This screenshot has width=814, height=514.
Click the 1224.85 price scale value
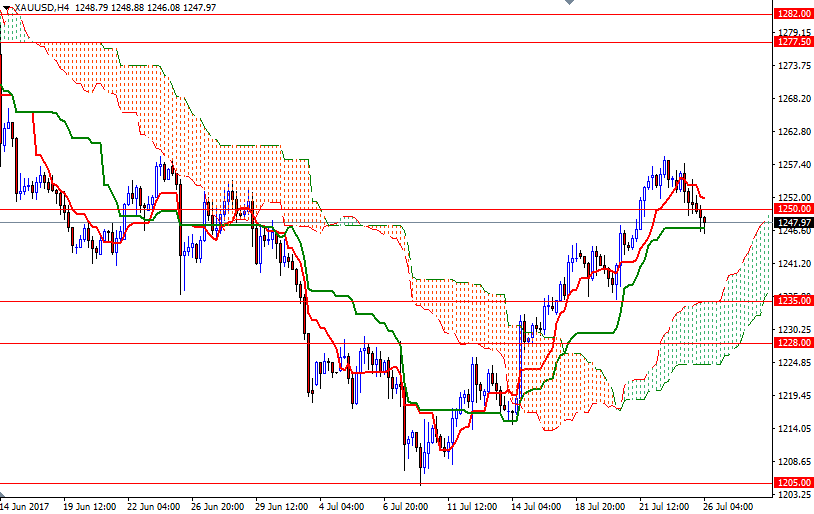794,362
